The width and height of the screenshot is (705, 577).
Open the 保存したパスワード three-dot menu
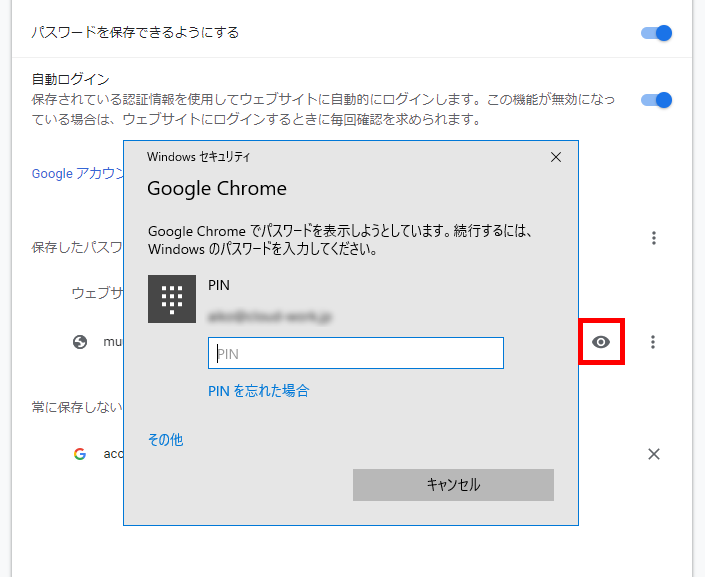653,238
